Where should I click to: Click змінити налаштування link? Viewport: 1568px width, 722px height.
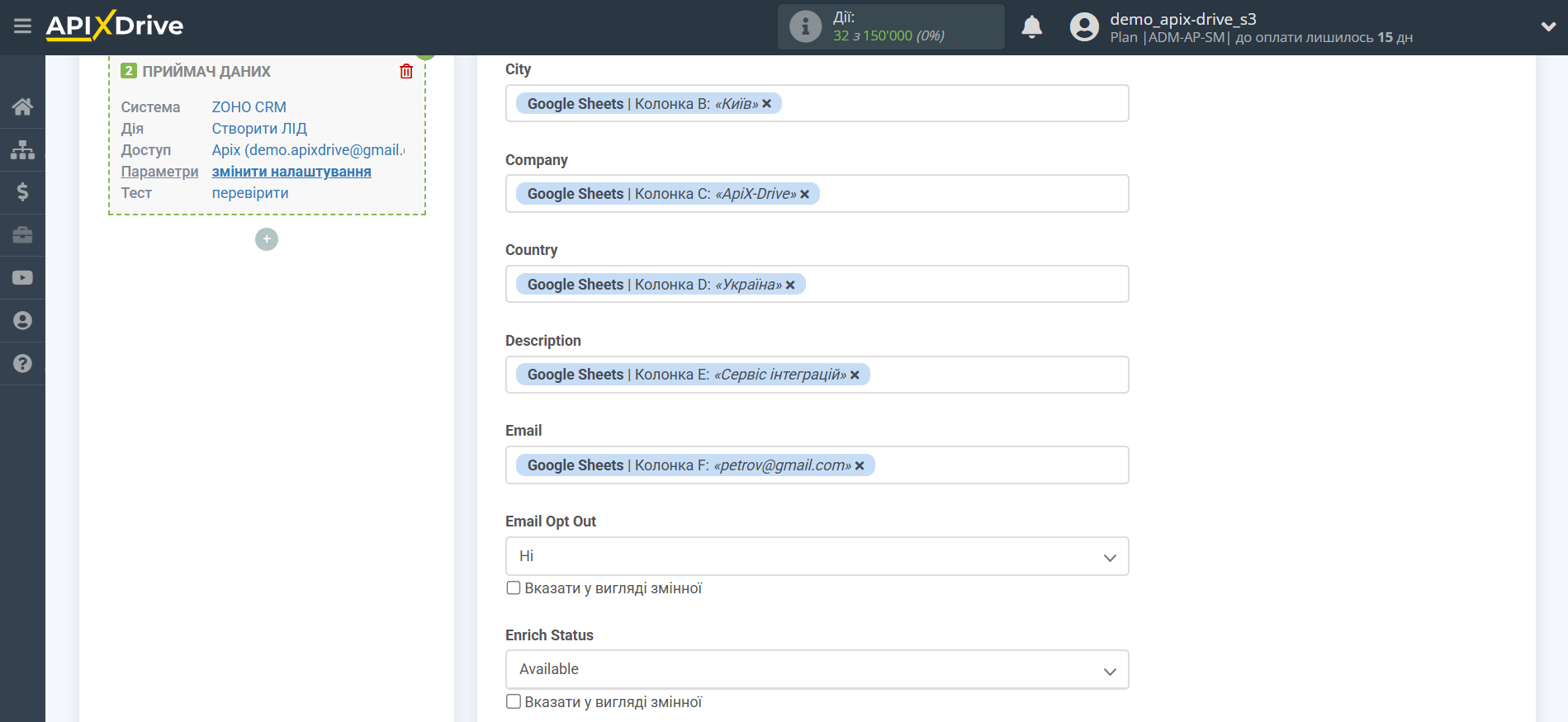point(291,172)
